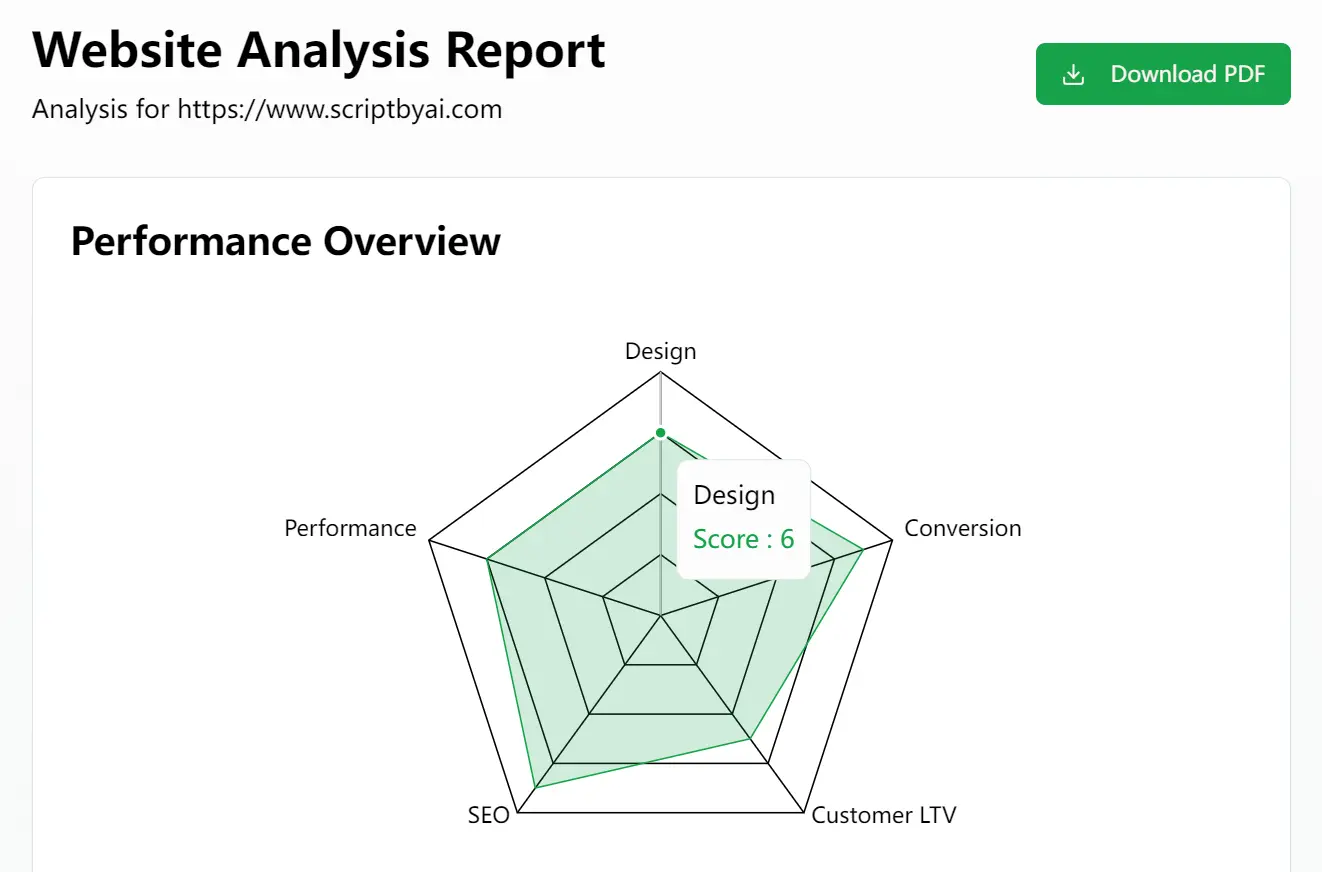1322x872 pixels.
Task: Click the download icon on the PDF button
Action: (x=1074, y=74)
